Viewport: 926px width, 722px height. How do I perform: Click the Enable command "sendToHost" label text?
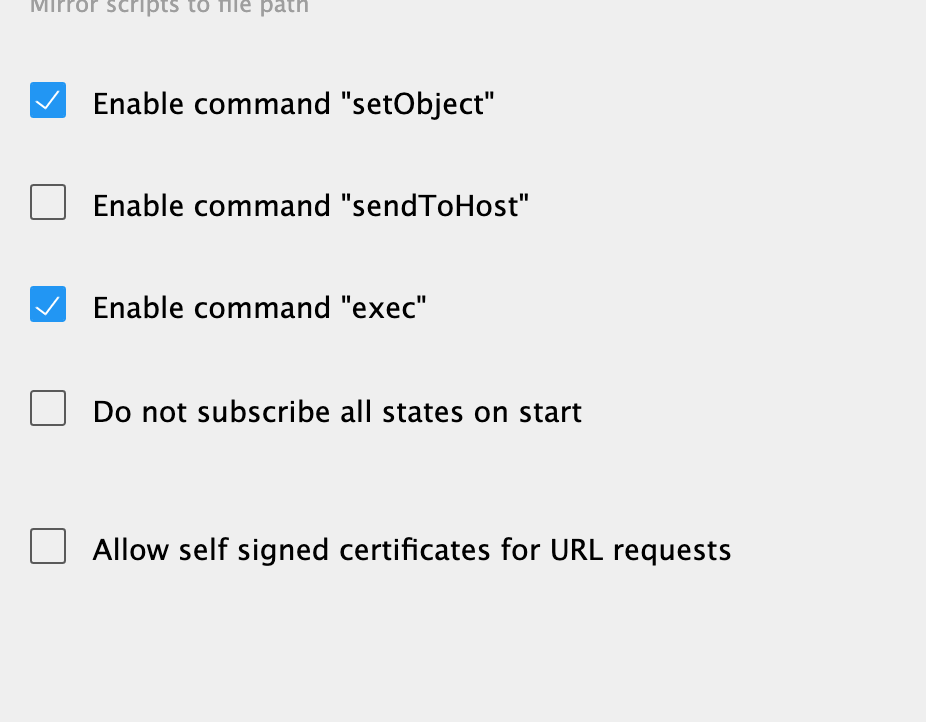(x=310, y=206)
